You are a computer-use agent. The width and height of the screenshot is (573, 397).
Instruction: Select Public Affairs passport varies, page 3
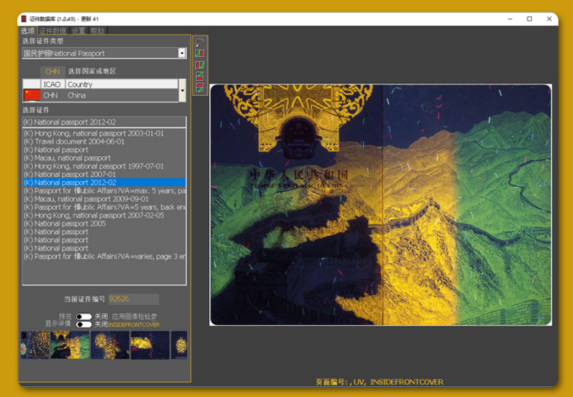pos(104,257)
